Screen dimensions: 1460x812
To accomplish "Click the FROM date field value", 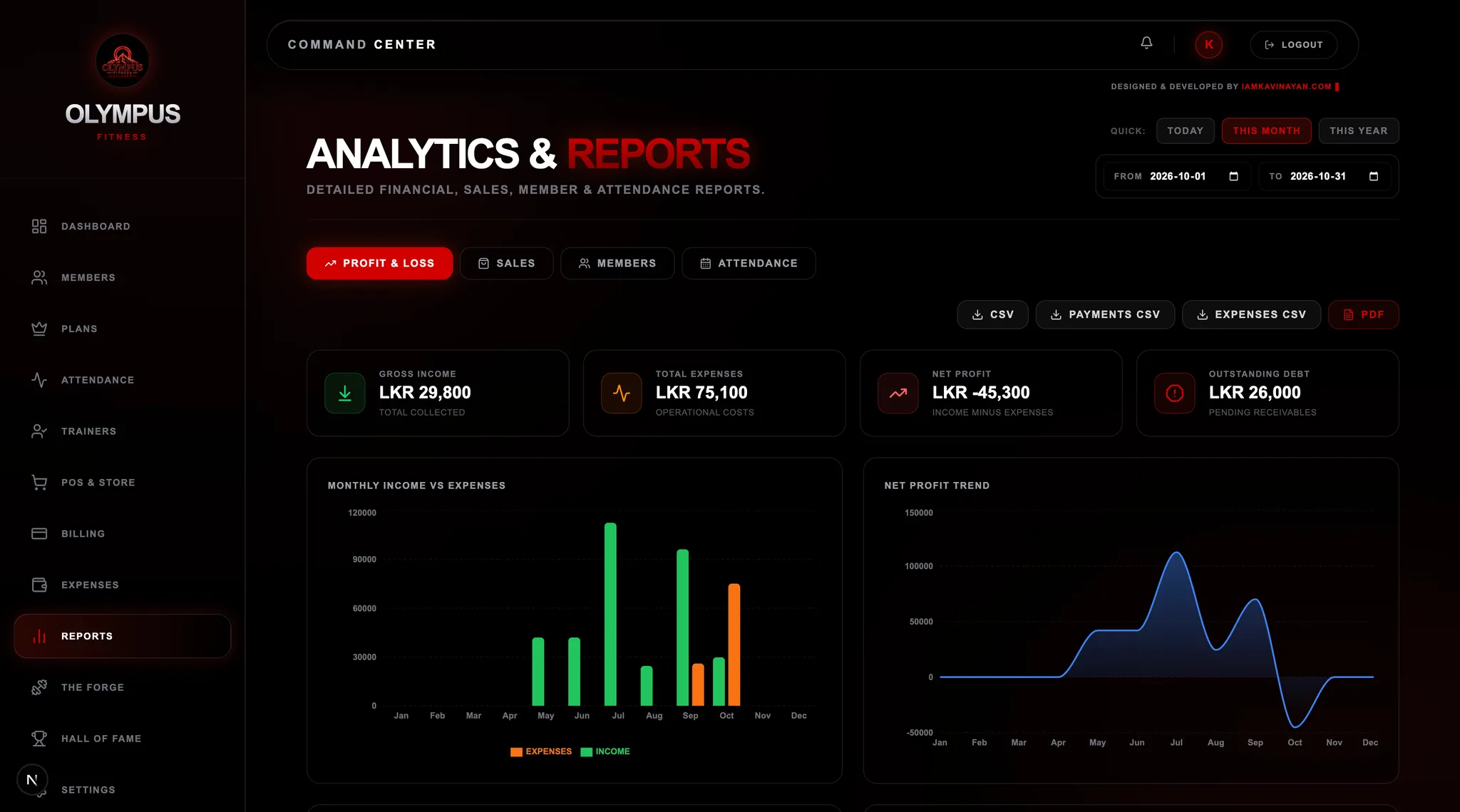I will click(1178, 176).
